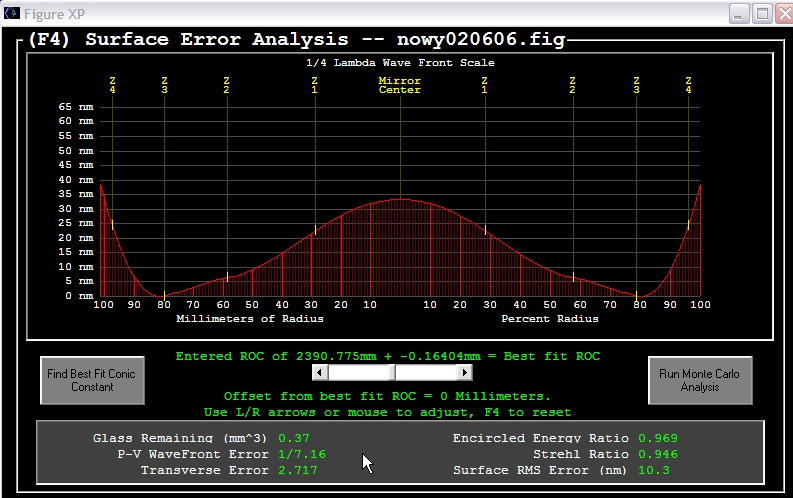Click the 1/4 Lambda Wave Front Scale title

coord(400,63)
